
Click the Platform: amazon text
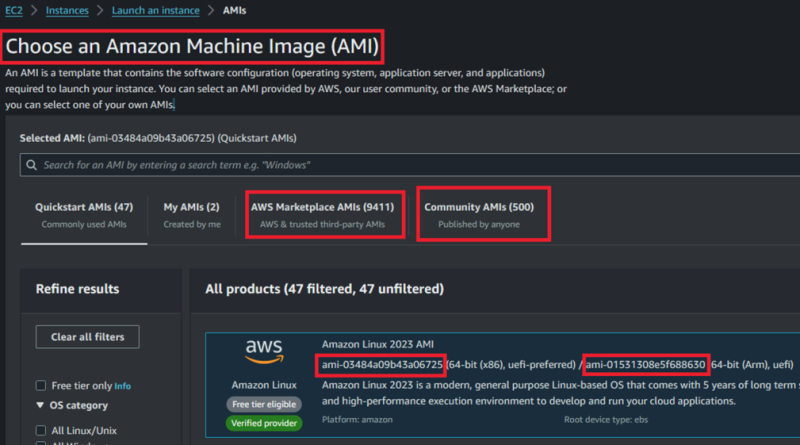pos(357,419)
